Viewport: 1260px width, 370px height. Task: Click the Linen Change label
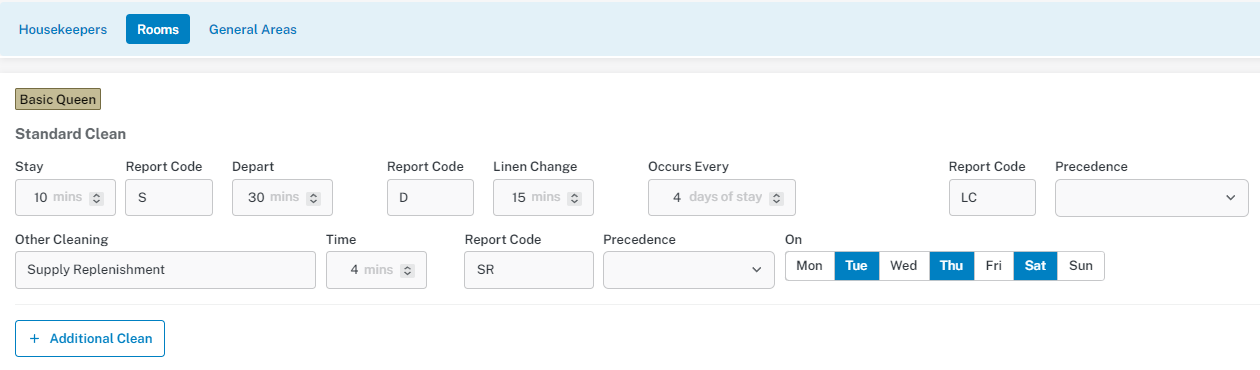pos(535,167)
